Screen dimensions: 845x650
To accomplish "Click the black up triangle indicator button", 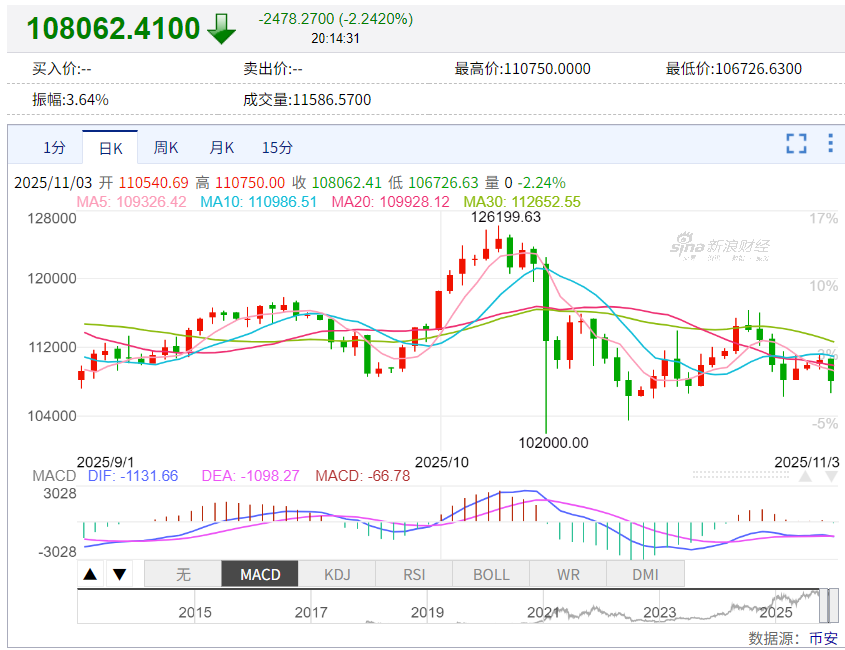I will click(x=90, y=574).
